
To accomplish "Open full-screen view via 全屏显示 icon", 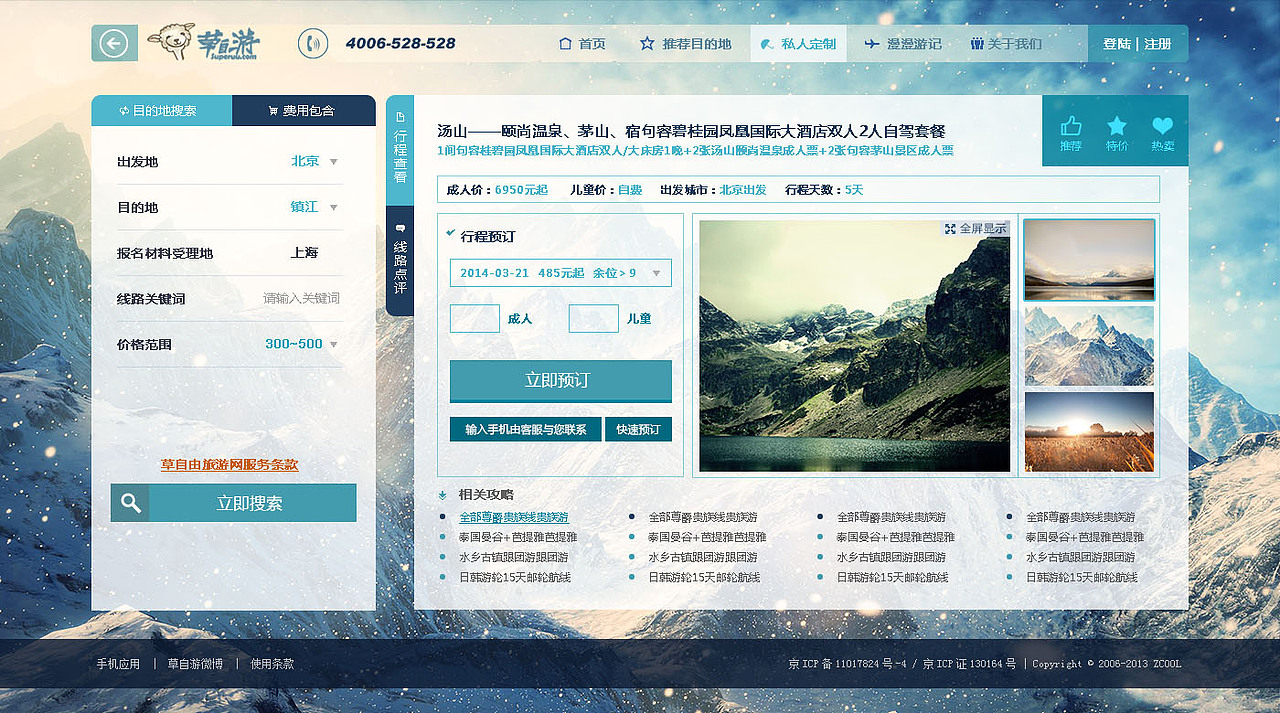I will click(951, 228).
